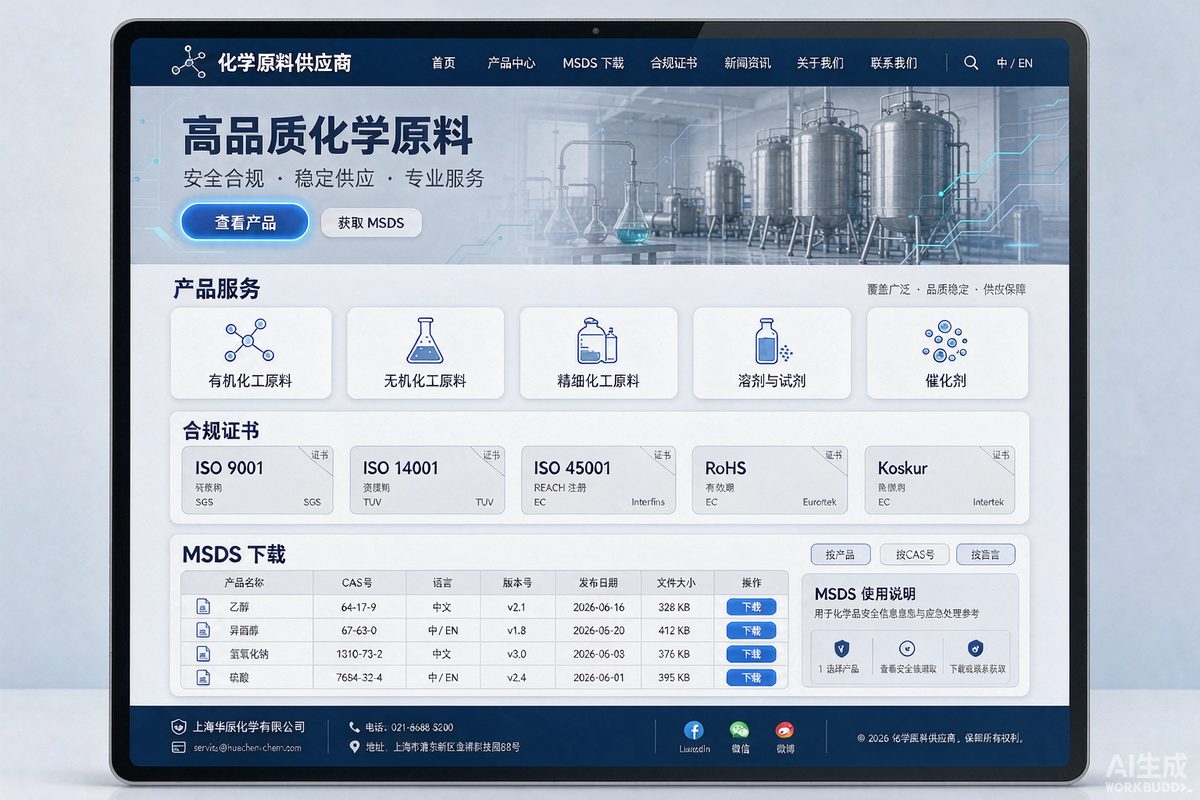Sort by the 版本号 column header
Screen dimensions: 1200x800
pyautogui.click(x=517, y=583)
